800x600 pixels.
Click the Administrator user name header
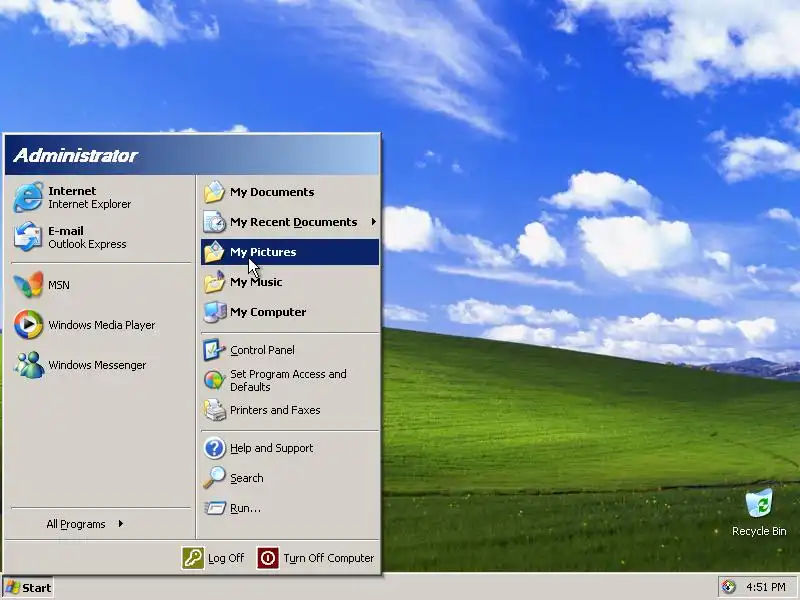tap(76, 155)
